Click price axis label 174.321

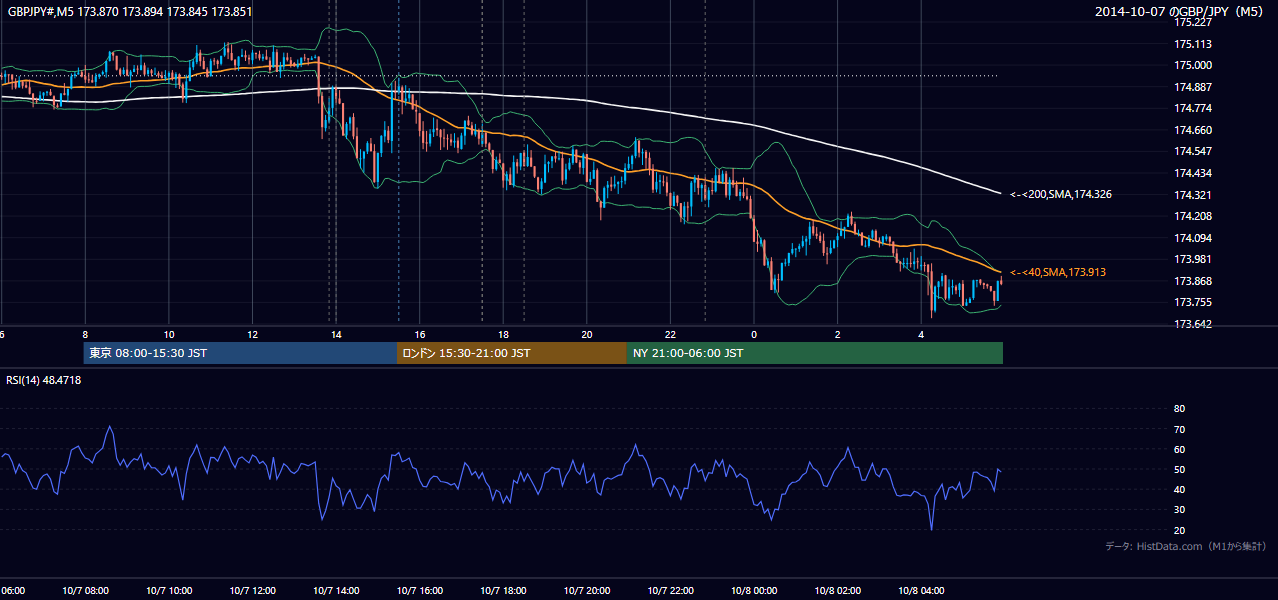[1193, 195]
